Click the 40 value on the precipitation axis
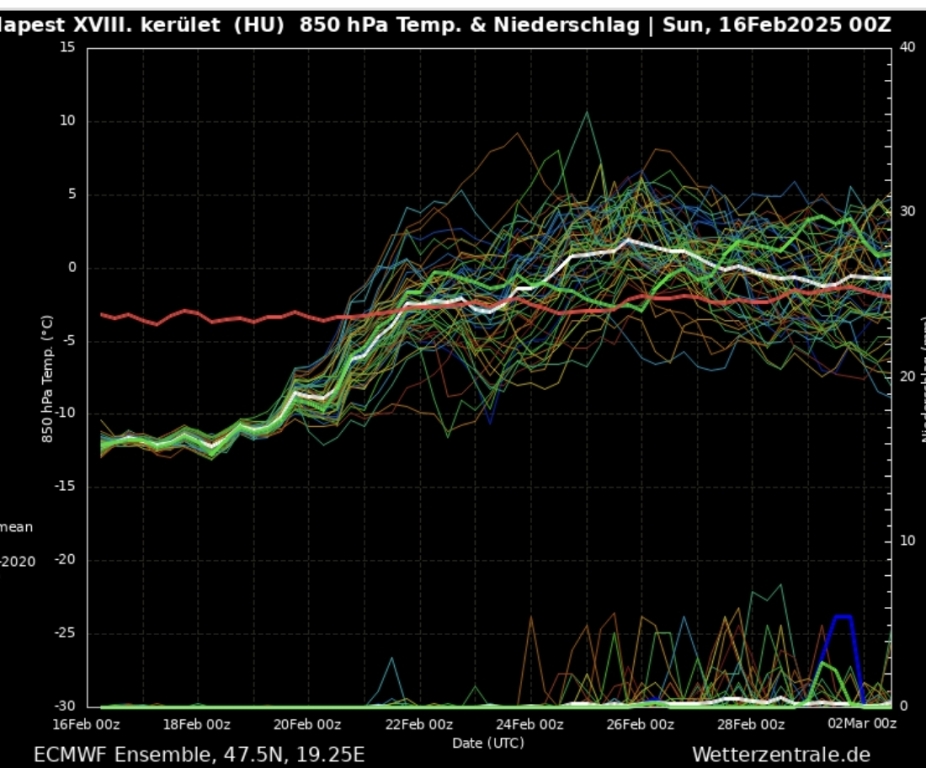The image size is (926, 768). pos(906,47)
